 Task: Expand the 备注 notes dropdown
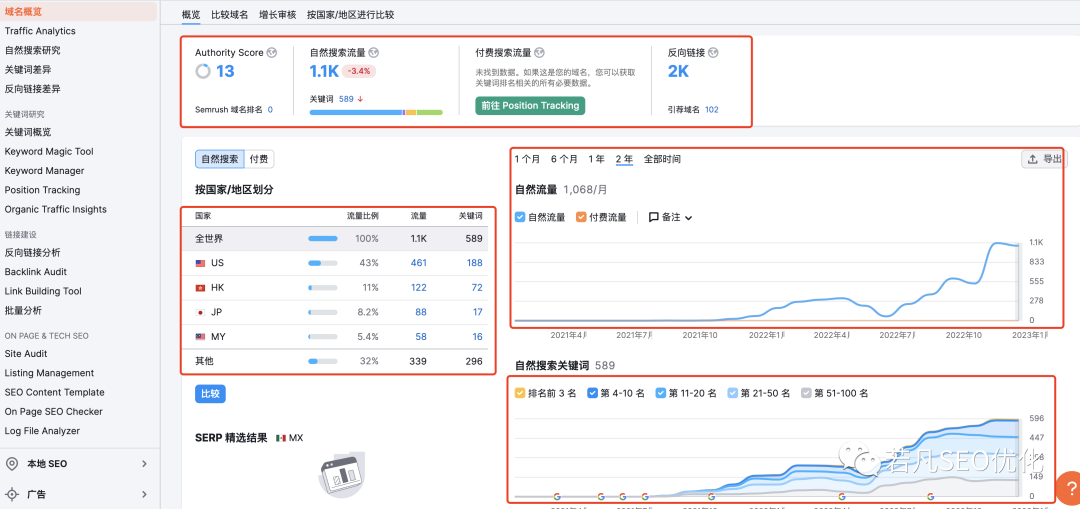click(x=670, y=217)
